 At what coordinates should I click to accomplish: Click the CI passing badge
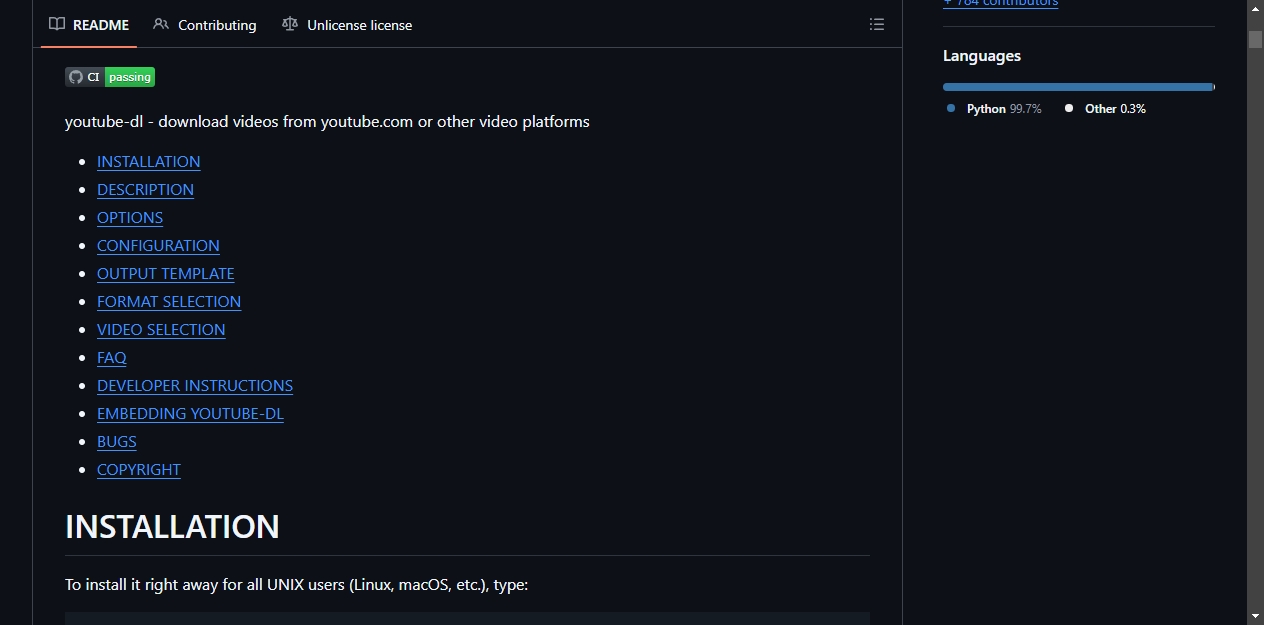[110, 77]
